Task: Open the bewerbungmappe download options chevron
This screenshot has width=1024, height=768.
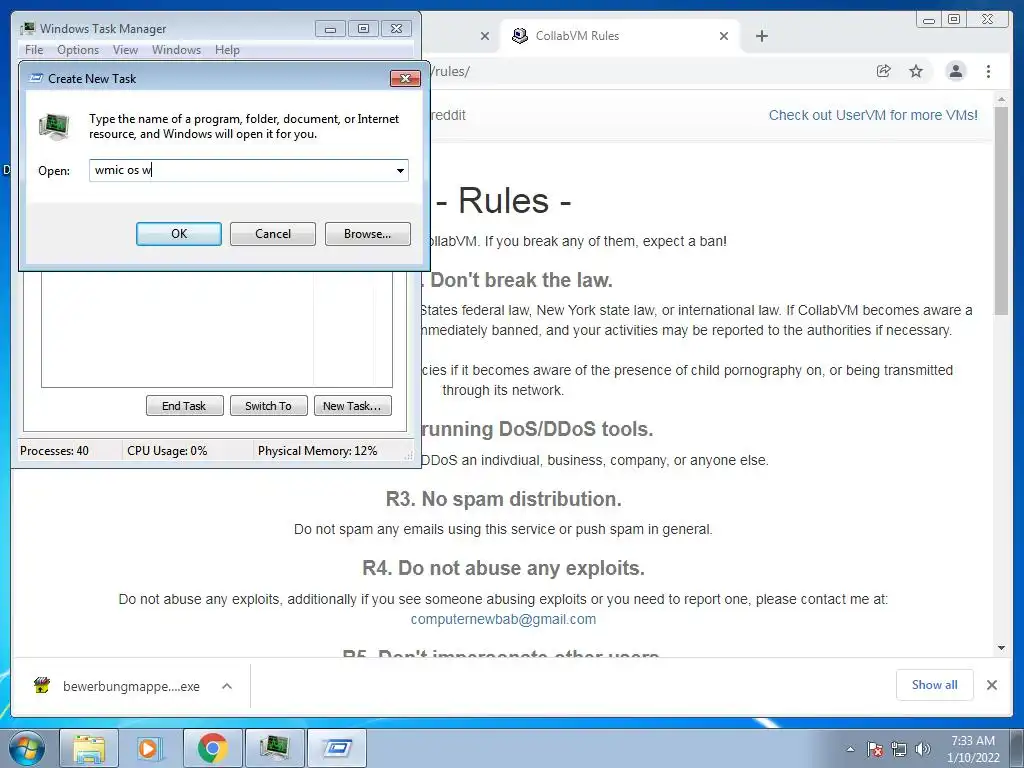Action: [227, 686]
